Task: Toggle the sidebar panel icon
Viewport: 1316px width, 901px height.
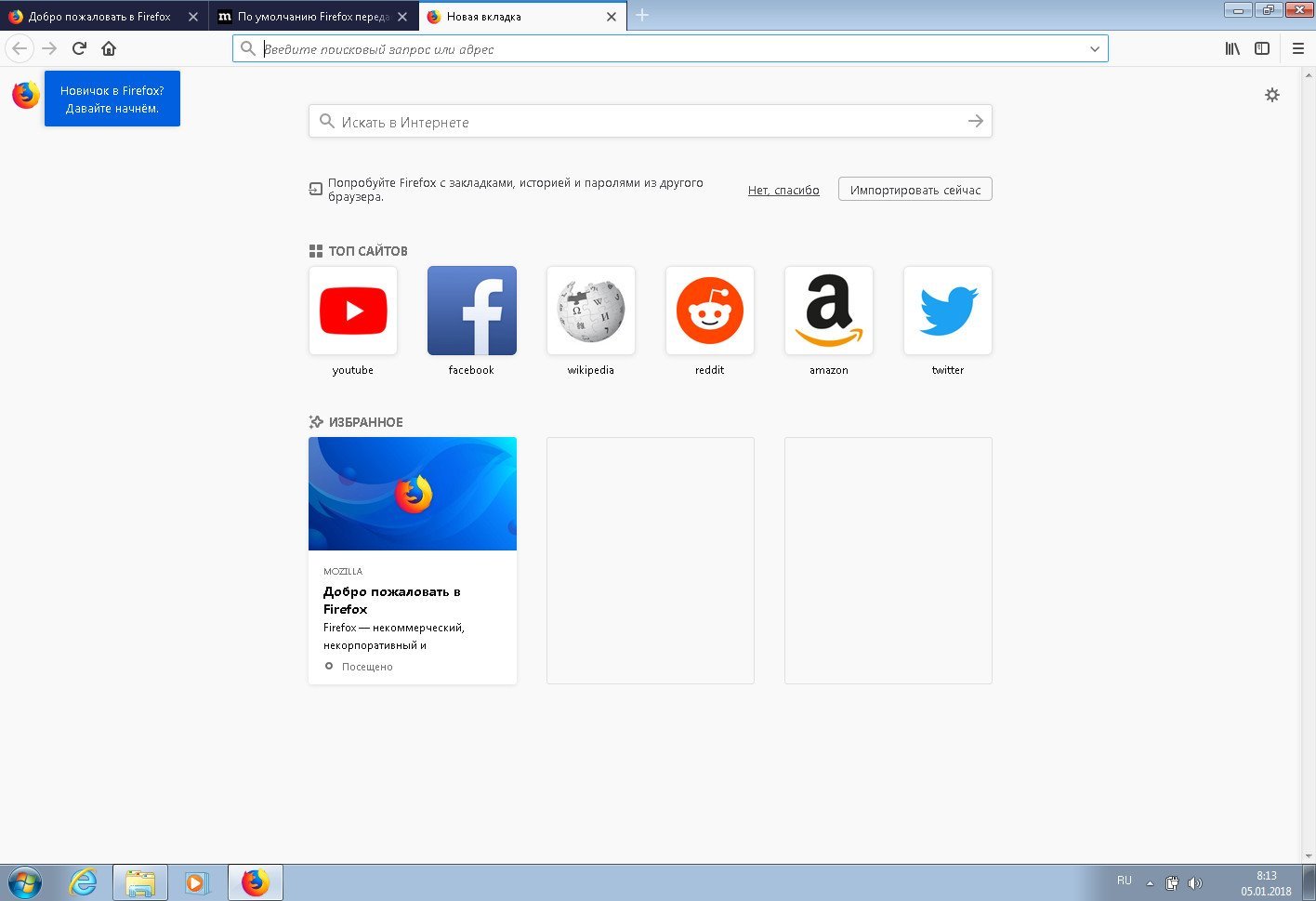Action: [x=1262, y=48]
